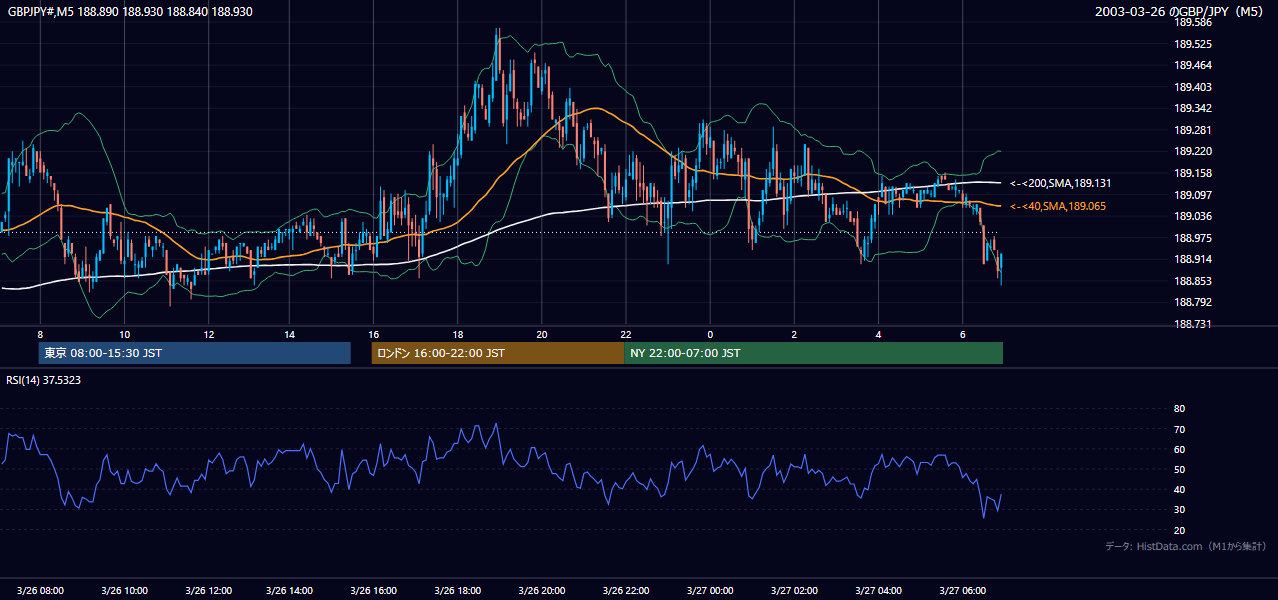The height and width of the screenshot is (600, 1278).
Task: Click price axis value 188.853
Action: [x=1192, y=281]
